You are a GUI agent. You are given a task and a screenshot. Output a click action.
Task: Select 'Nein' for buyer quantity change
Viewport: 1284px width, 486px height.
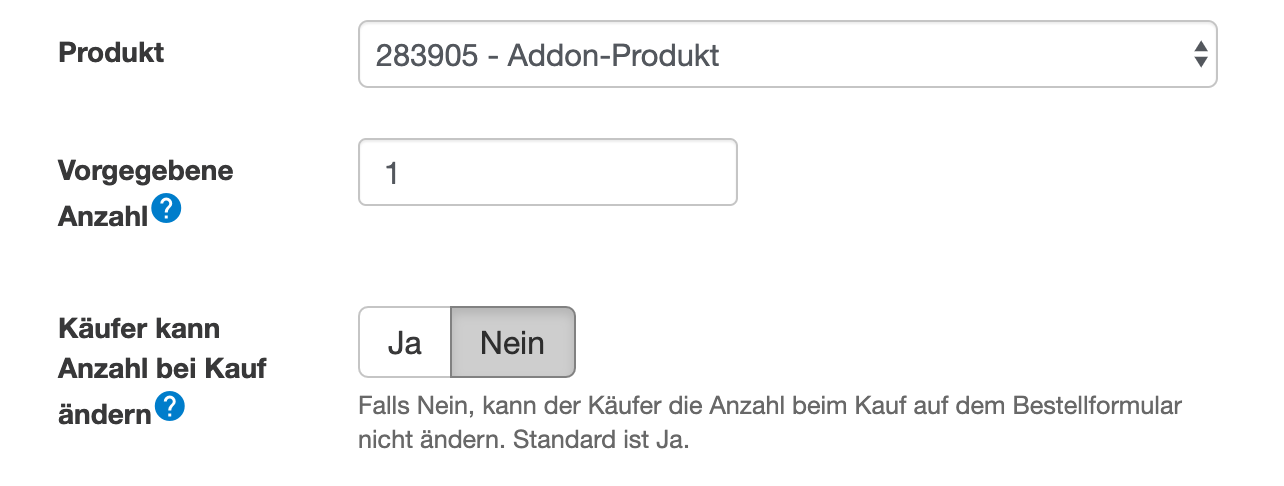[x=513, y=342]
